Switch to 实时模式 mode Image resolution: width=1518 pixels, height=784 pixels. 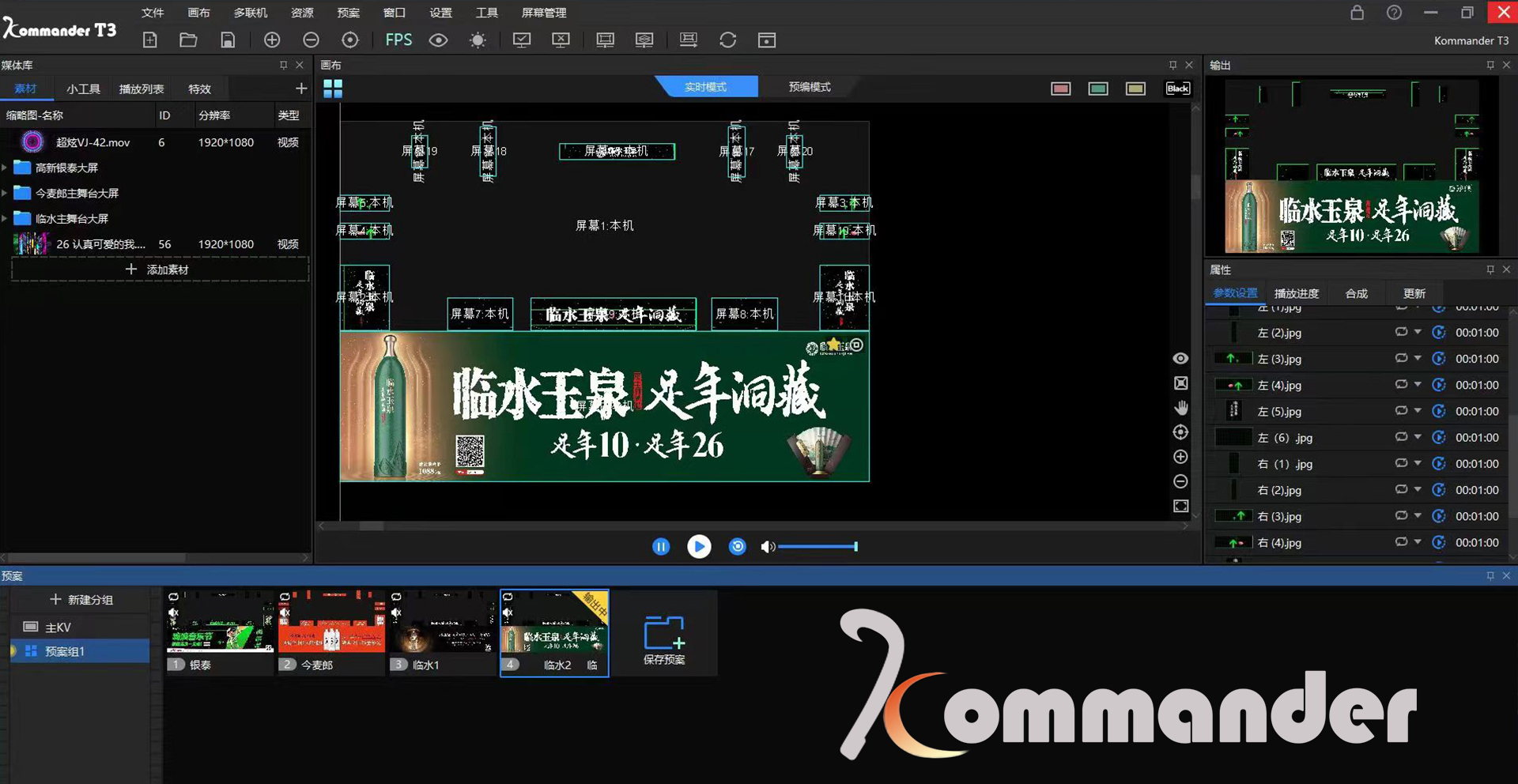[x=706, y=87]
